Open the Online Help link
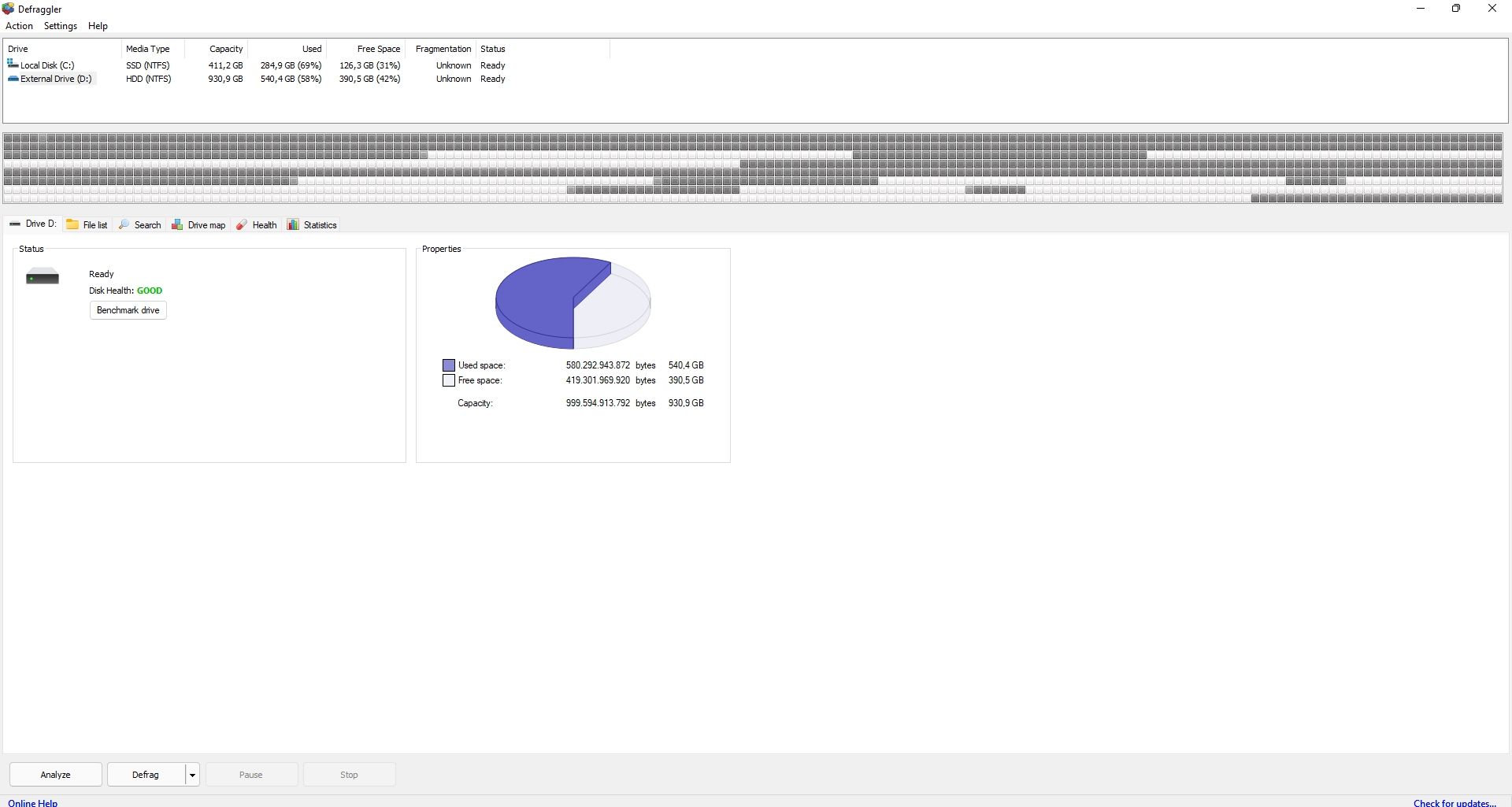This screenshot has width=1512, height=807. tap(33, 802)
